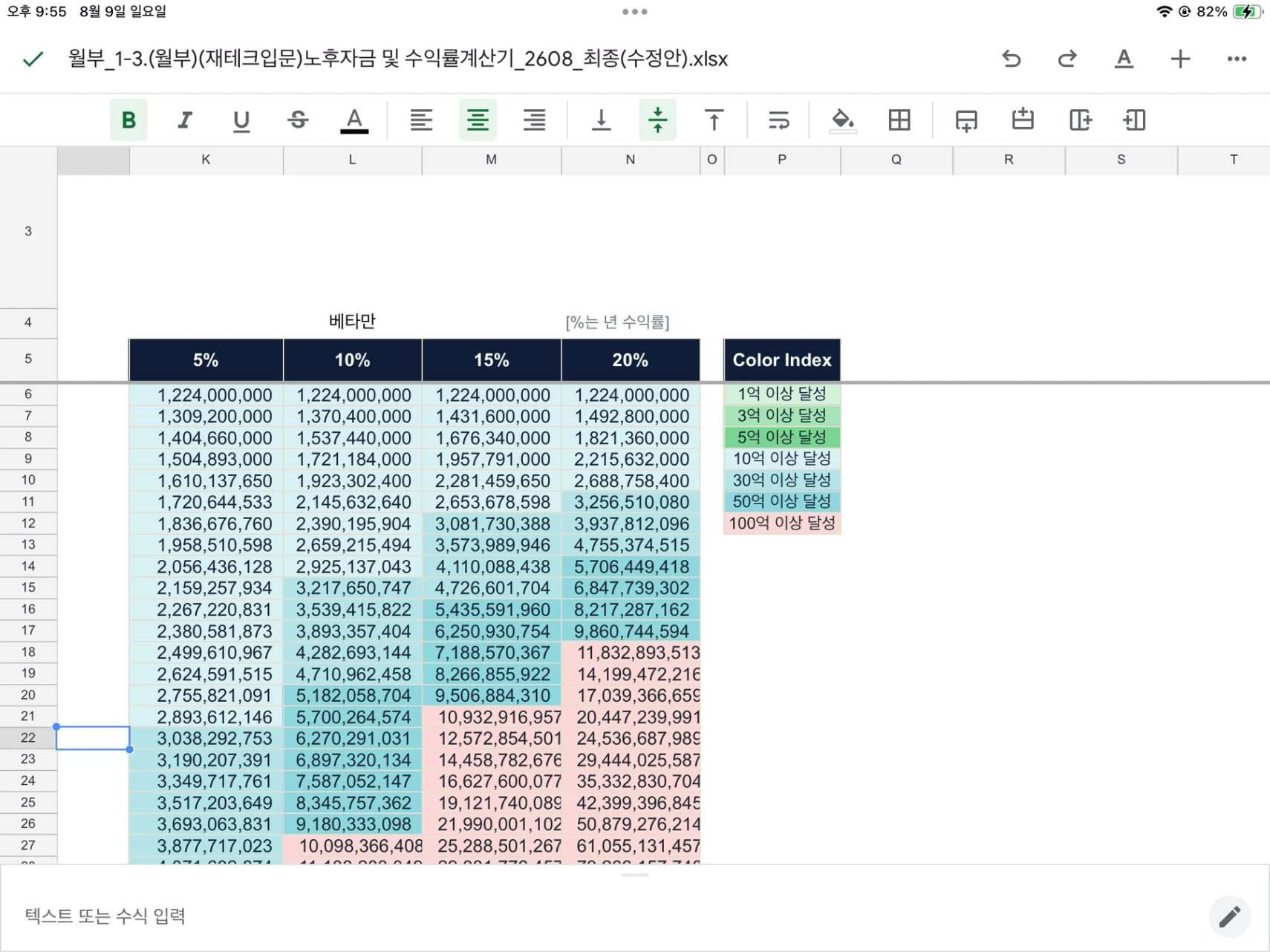This screenshot has height=952, width=1270.
Task: Select column K header
Action: point(206,160)
